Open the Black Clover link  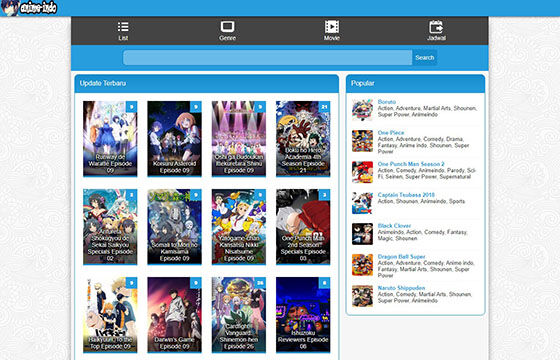(x=394, y=226)
